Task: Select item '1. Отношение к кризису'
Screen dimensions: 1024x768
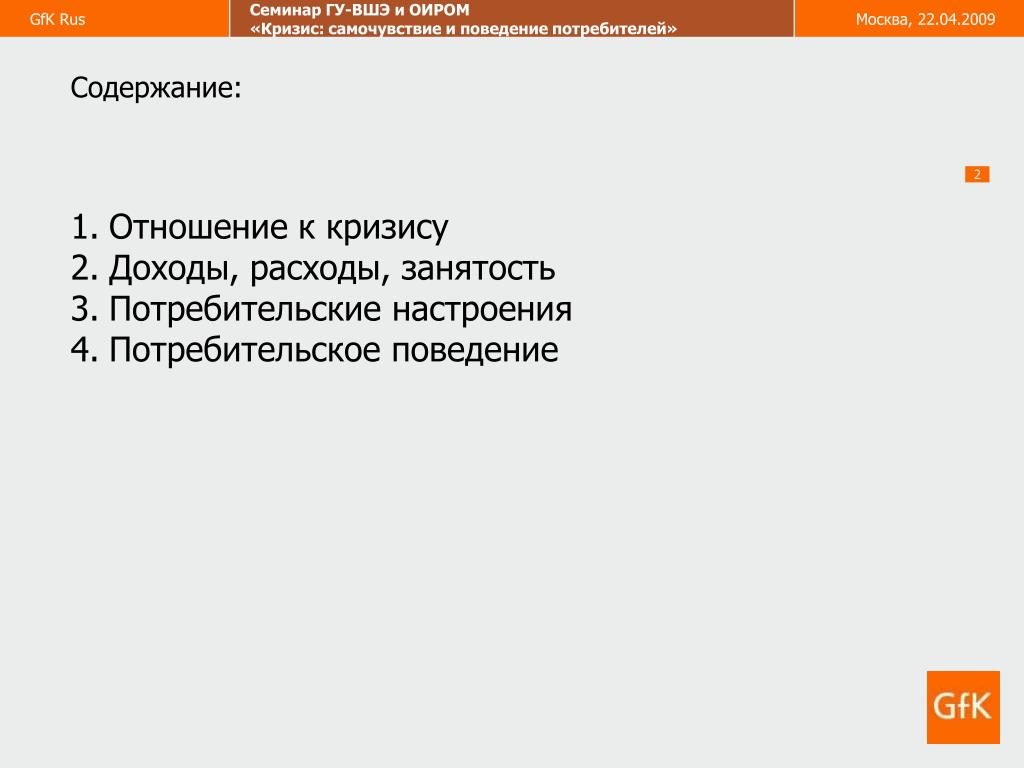Action: pos(259,228)
